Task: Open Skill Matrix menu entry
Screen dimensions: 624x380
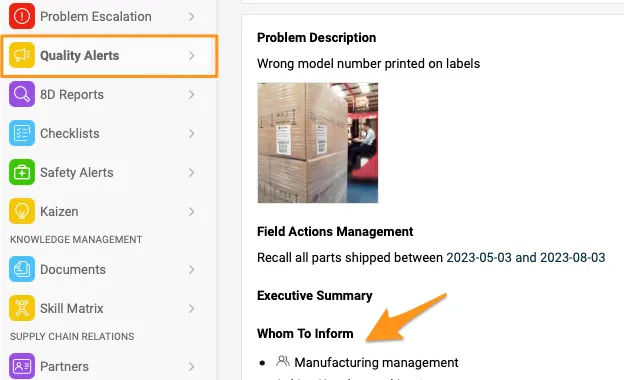Action: pyautogui.click(x=109, y=308)
